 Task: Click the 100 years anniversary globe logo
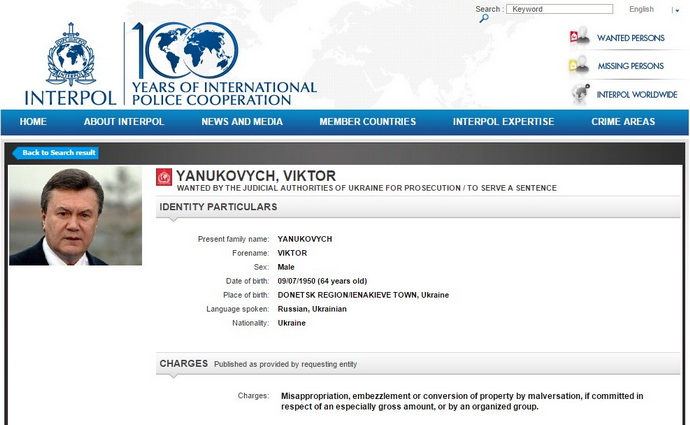[x=185, y=50]
